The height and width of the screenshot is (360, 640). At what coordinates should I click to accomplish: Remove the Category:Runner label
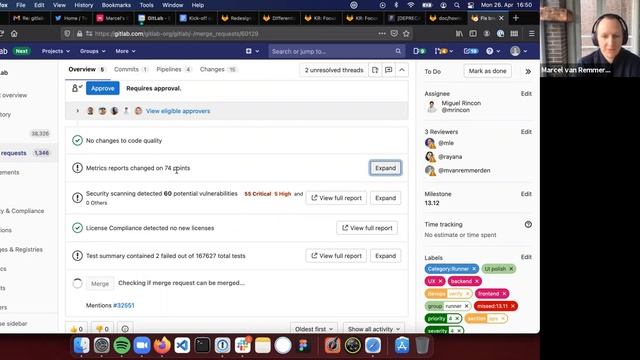coord(474,269)
